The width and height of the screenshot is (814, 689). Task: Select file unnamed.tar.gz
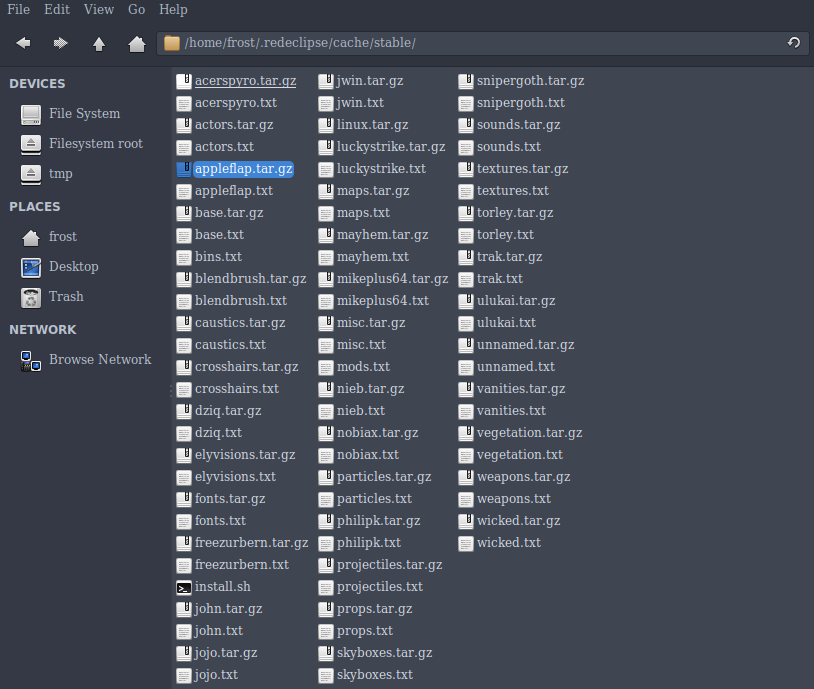(x=525, y=345)
